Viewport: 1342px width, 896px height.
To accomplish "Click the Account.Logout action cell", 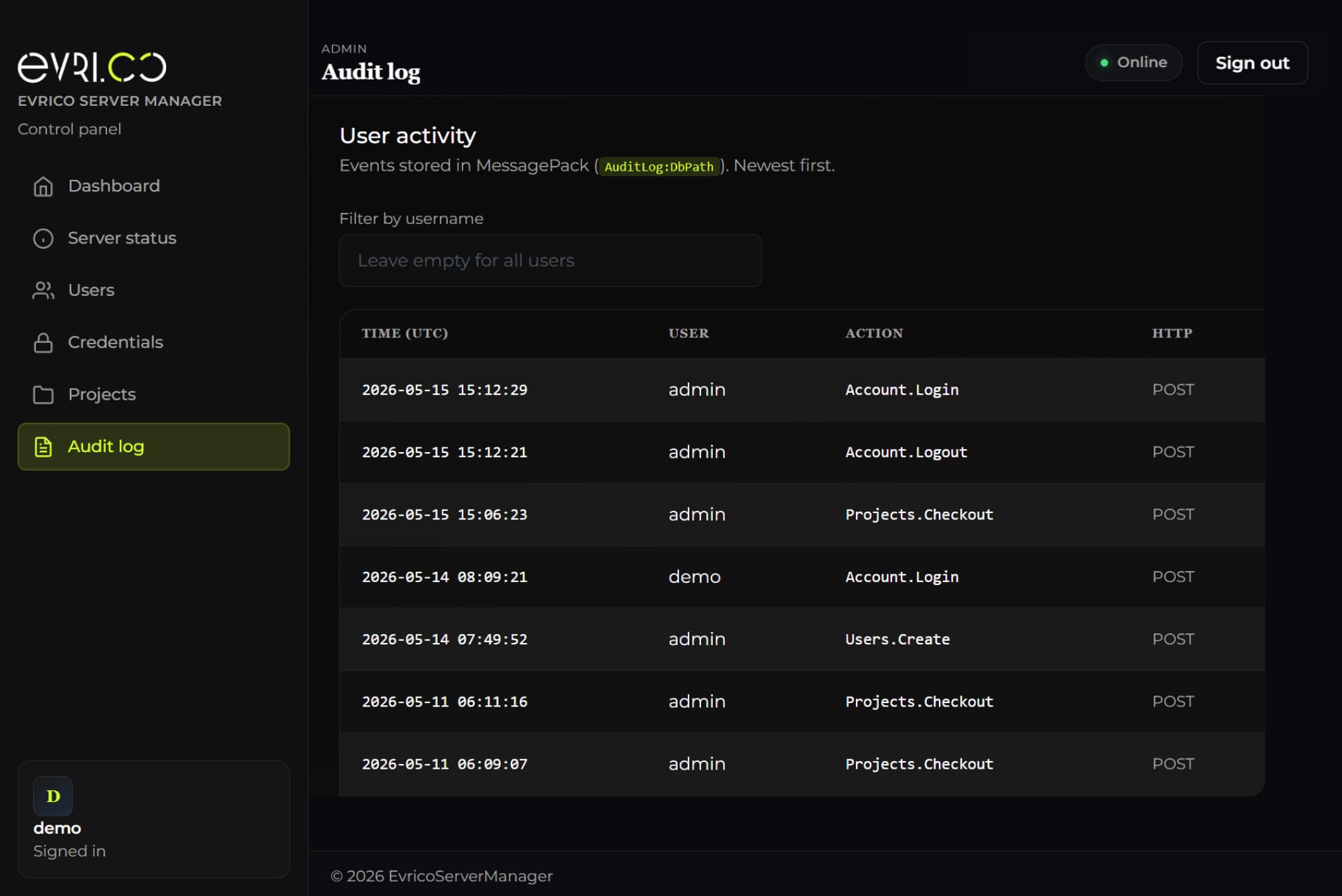I will pyautogui.click(x=906, y=452).
